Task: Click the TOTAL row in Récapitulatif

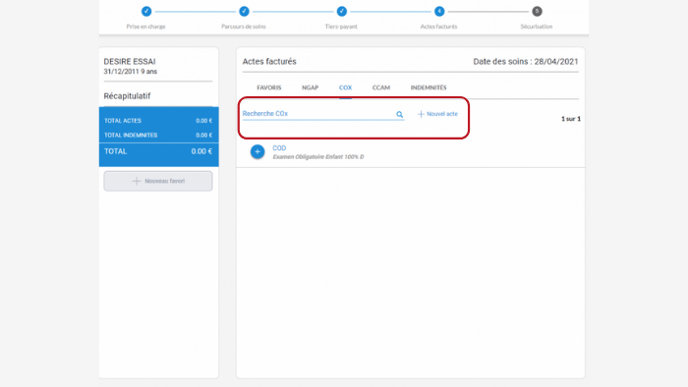Action: point(158,151)
